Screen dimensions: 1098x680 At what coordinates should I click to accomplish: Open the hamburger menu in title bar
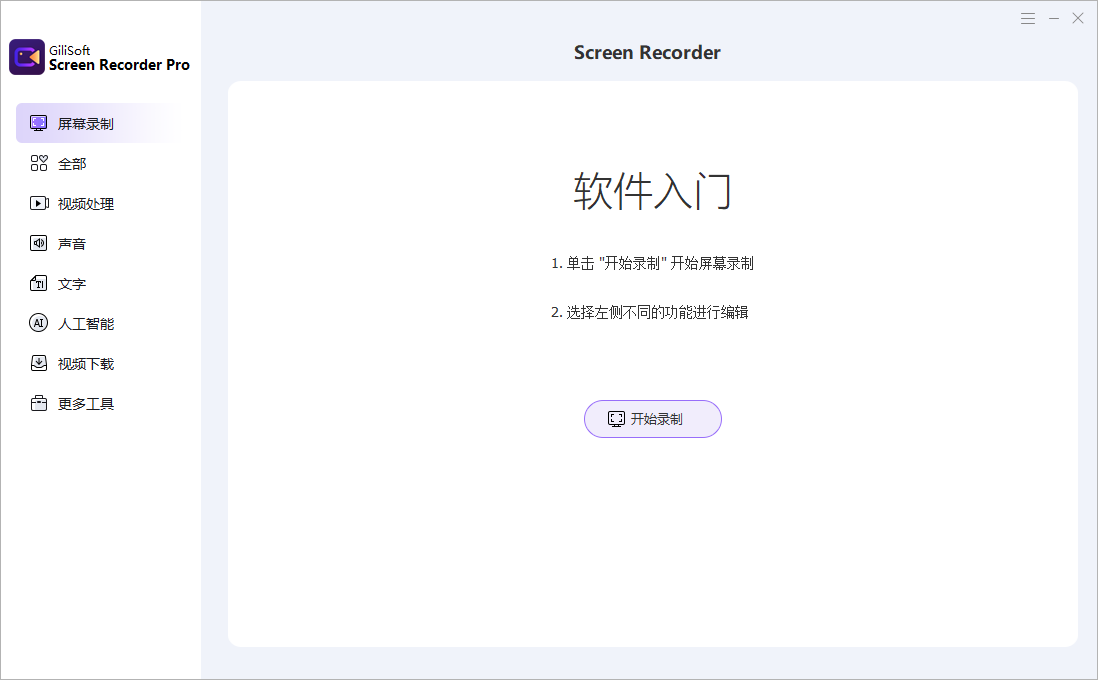point(1027,19)
